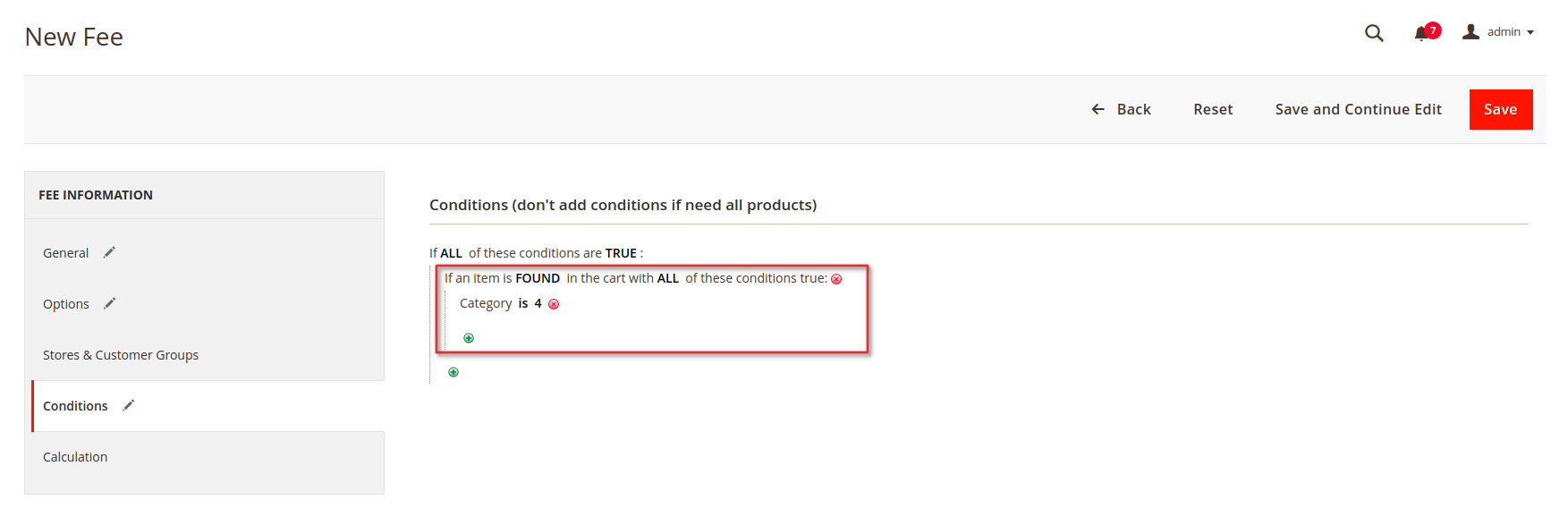The width and height of the screenshot is (1568, 517).
Task: Add a top-level condition with outer green plus
Action: 453,372
